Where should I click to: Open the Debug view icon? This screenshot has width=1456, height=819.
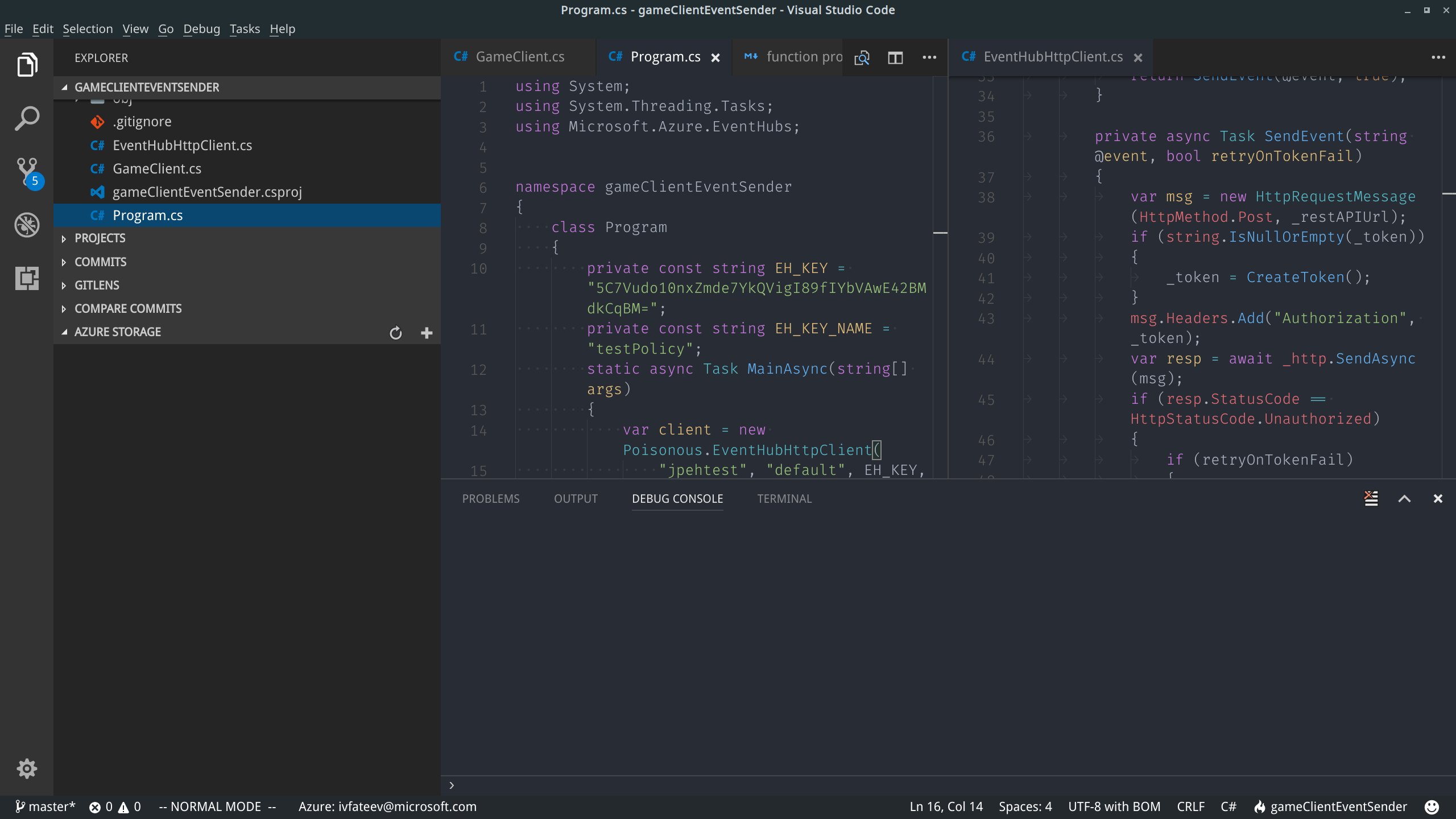tap(27, 224)
